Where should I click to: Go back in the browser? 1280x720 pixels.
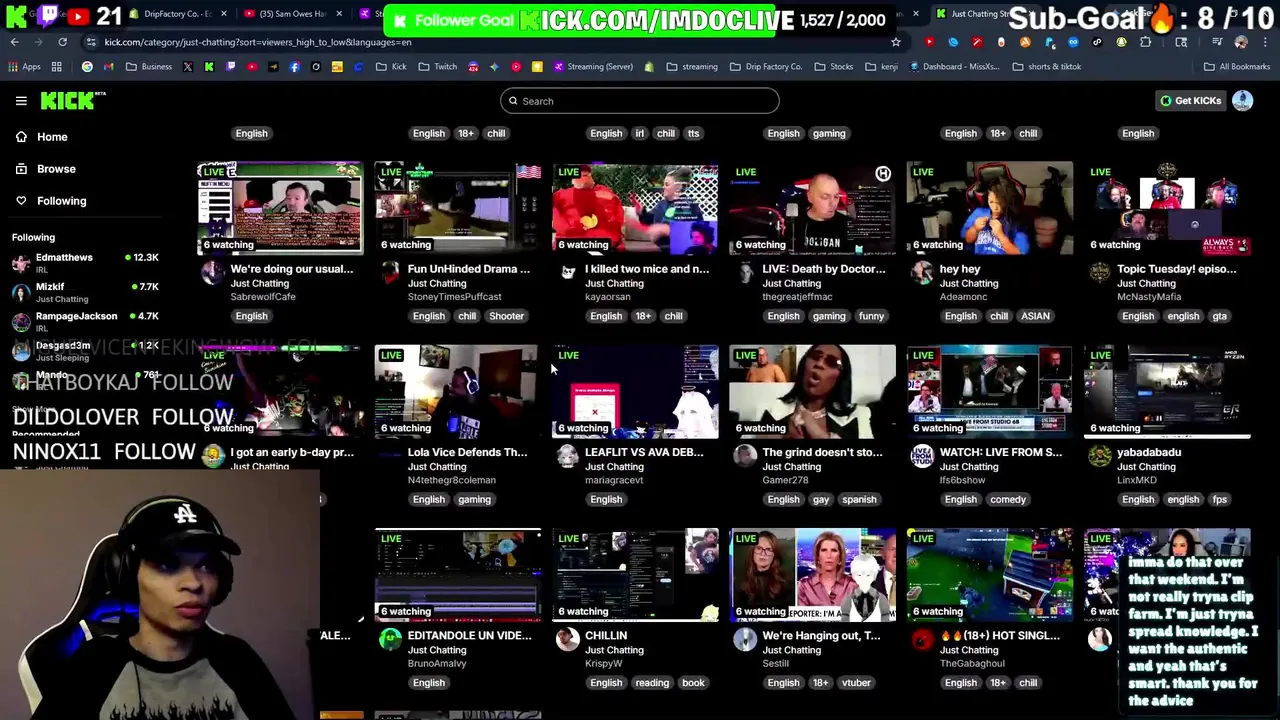click(x=14, y=42)
